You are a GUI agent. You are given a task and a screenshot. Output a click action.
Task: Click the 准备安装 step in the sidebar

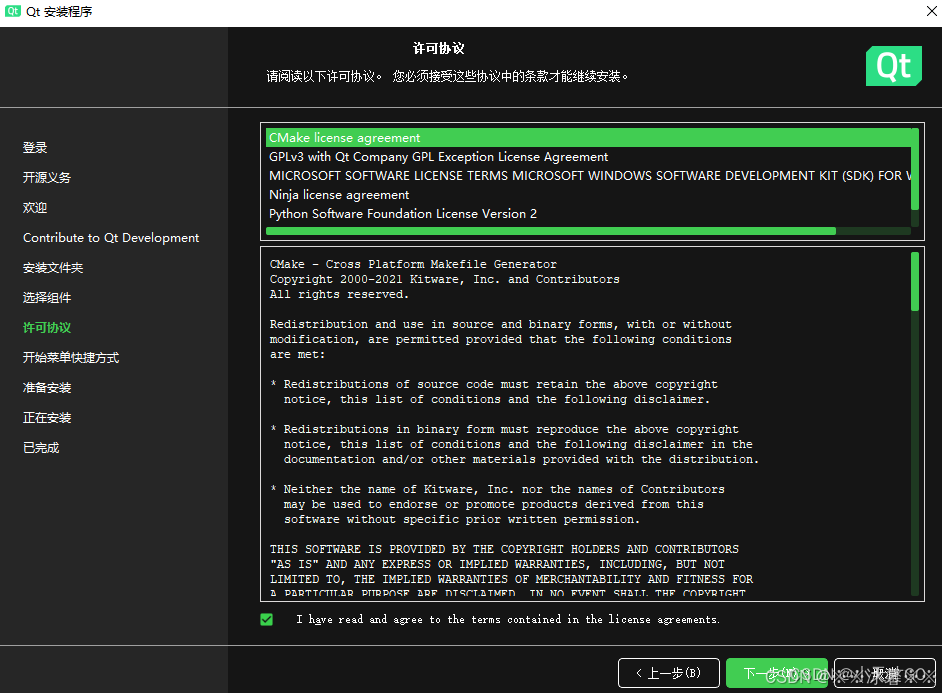pos(47,388)
